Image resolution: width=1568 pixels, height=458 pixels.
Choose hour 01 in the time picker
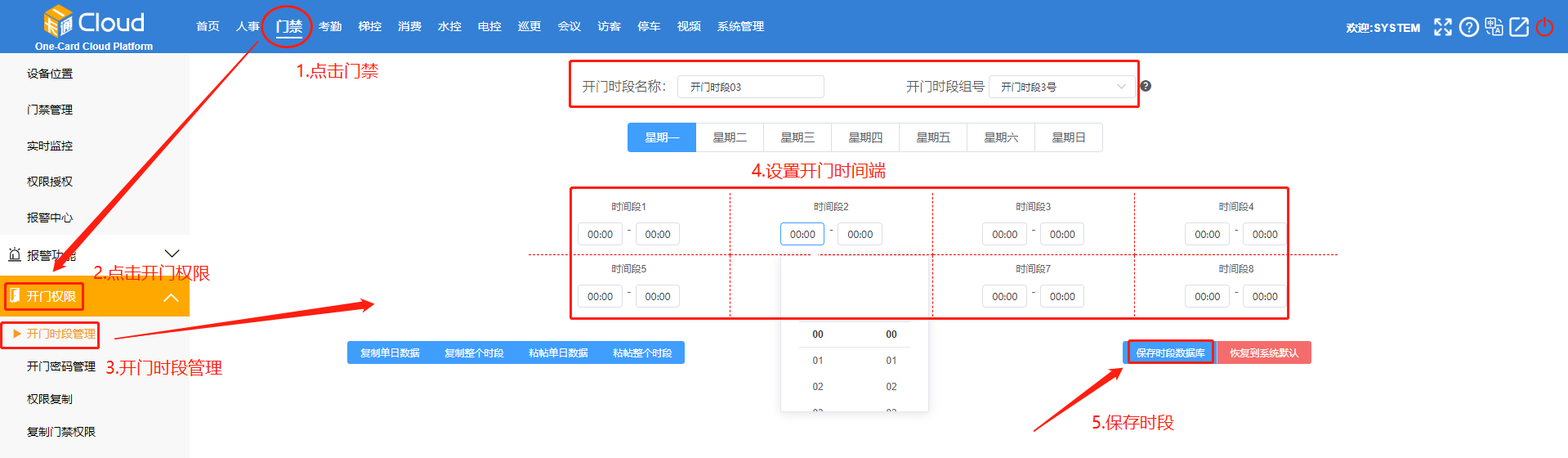coord(818,361)
